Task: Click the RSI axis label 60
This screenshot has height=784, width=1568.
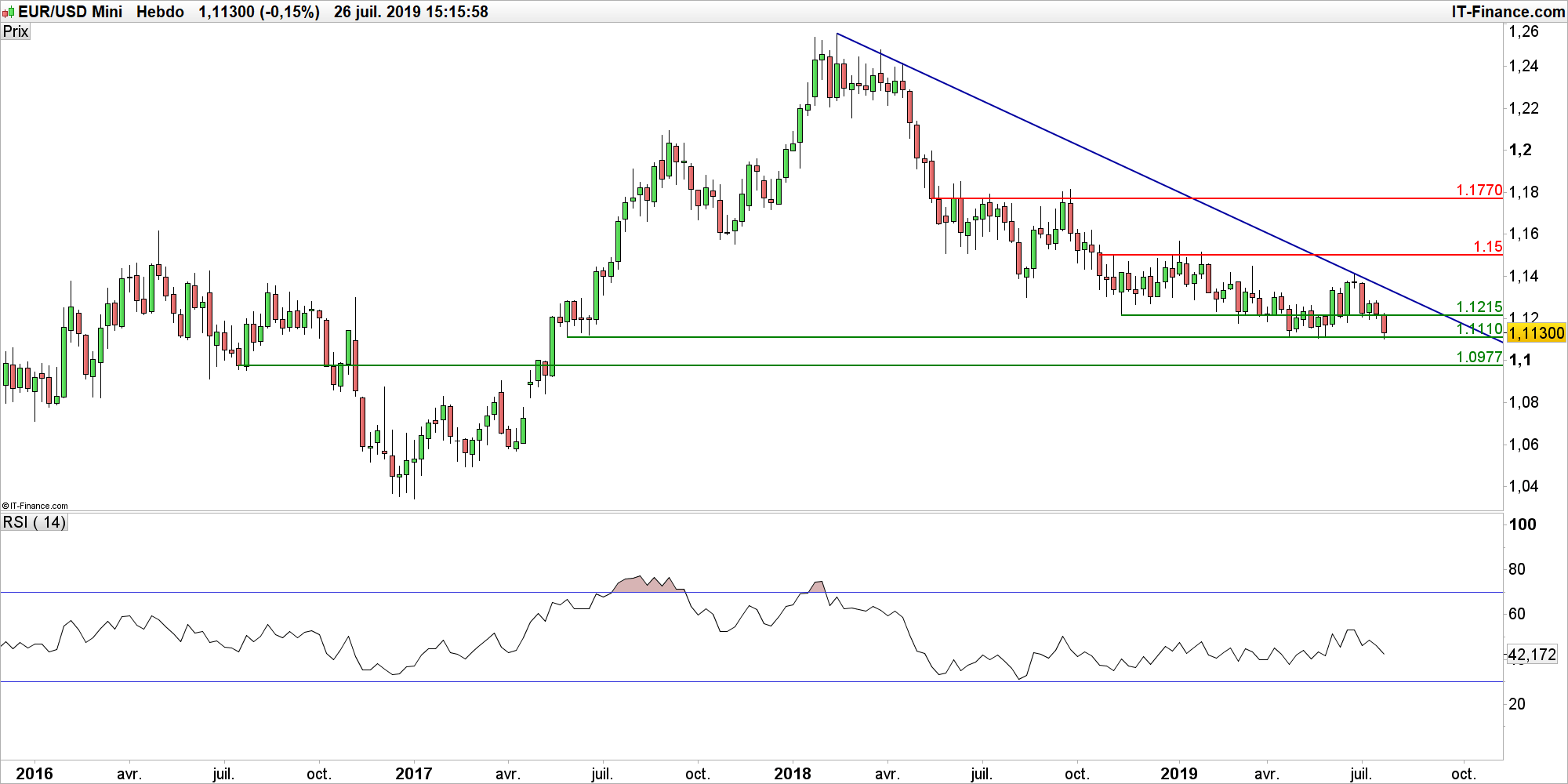Action: 1517,614
